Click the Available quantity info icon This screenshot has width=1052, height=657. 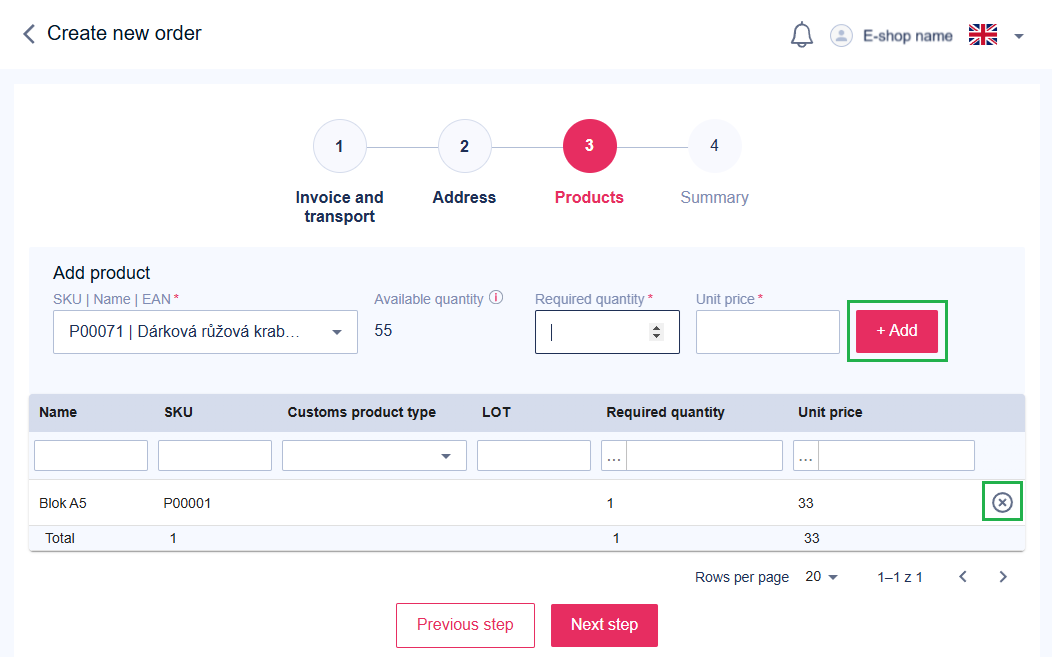pyautogui.click(x=496, y=298)
